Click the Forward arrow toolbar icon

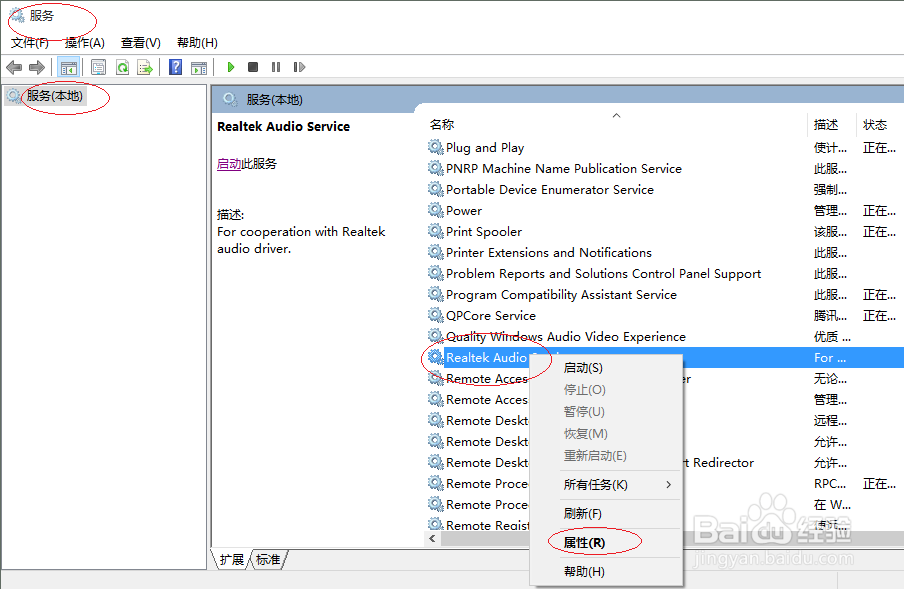pos(37,67)
